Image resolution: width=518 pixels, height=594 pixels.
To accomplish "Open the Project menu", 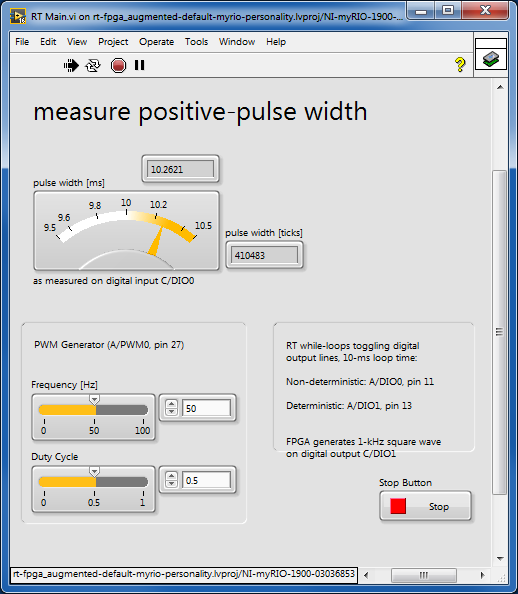I will 113,42.
